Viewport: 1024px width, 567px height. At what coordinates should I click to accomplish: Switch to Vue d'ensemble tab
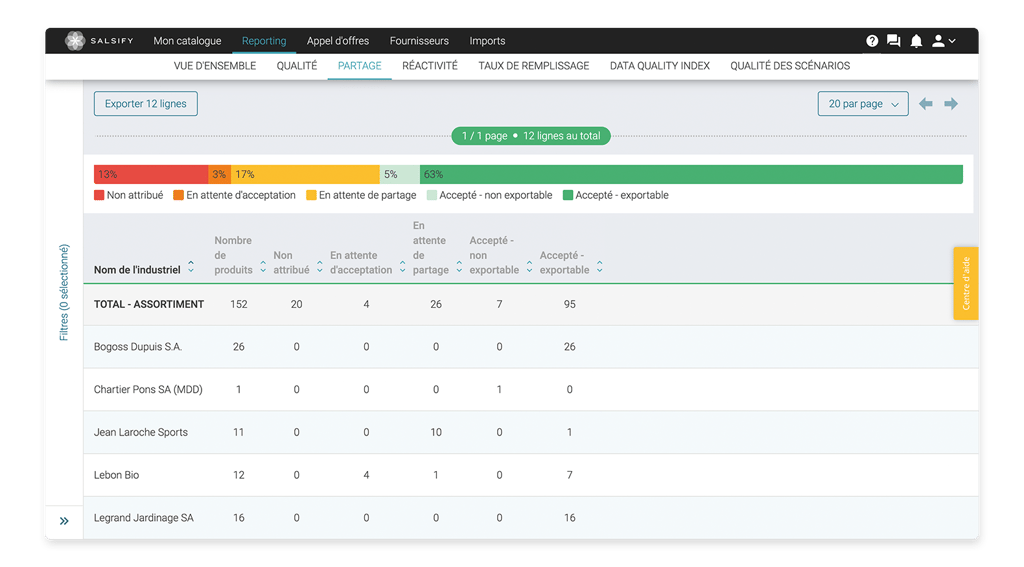[215, 66]
